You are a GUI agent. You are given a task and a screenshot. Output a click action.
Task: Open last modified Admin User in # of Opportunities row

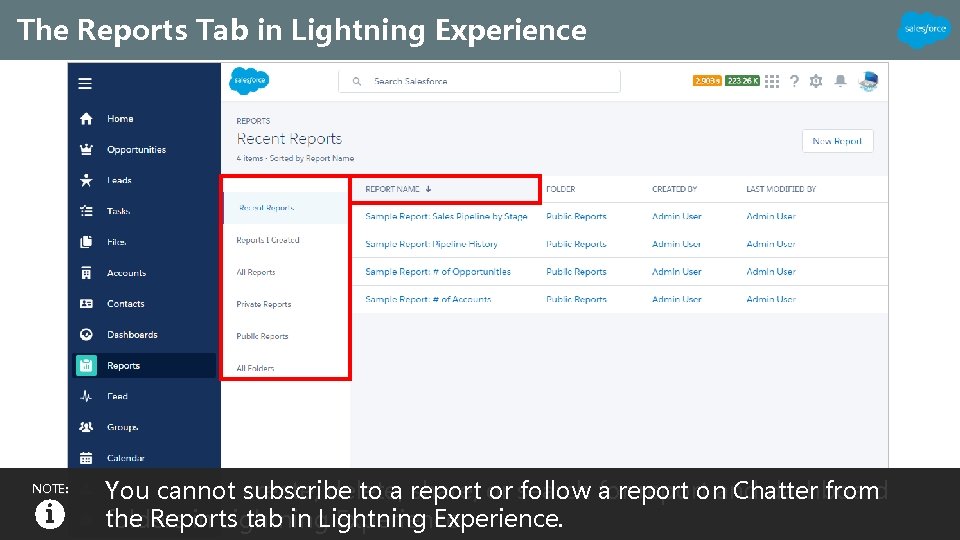point(771,272)
